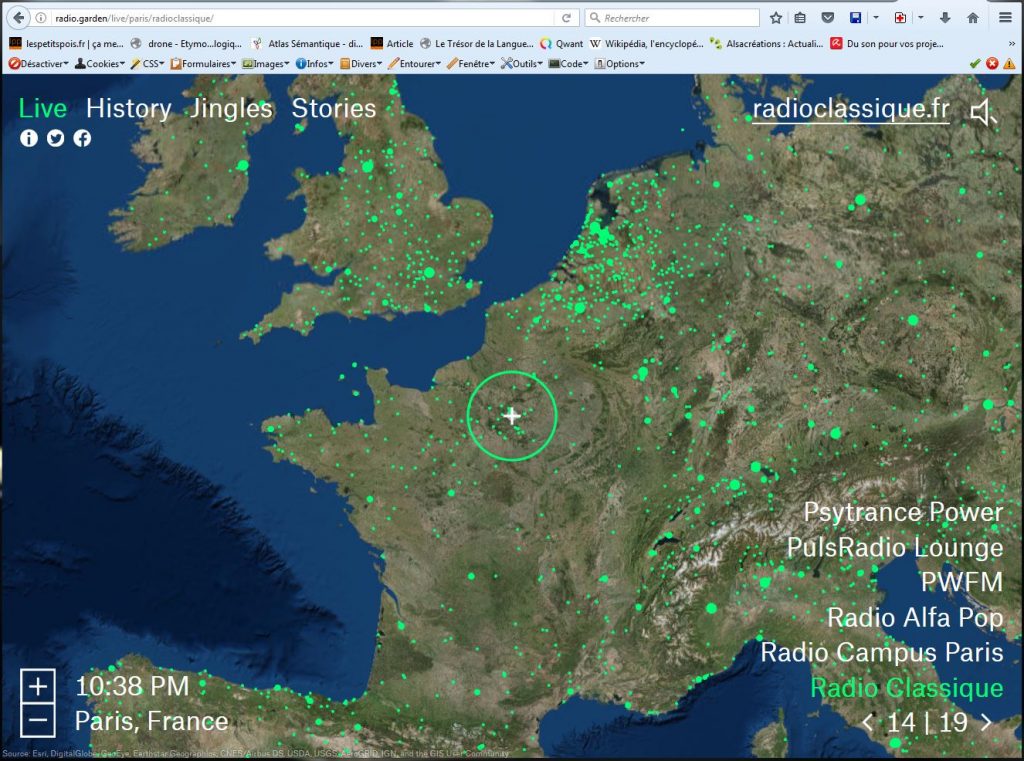
Task: Bookmark this page with the star icon
Action: pyautogui.click(x=776, y=18)
